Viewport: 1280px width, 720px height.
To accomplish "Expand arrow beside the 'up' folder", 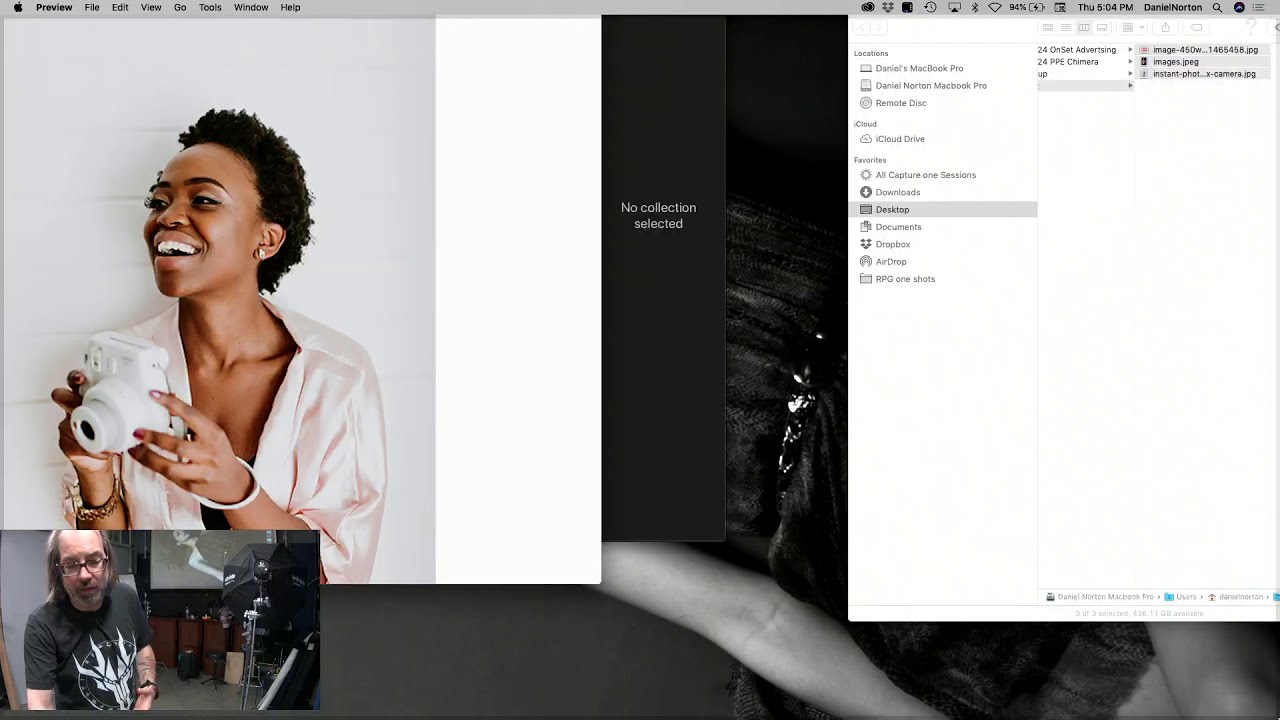I will 1130,74.
